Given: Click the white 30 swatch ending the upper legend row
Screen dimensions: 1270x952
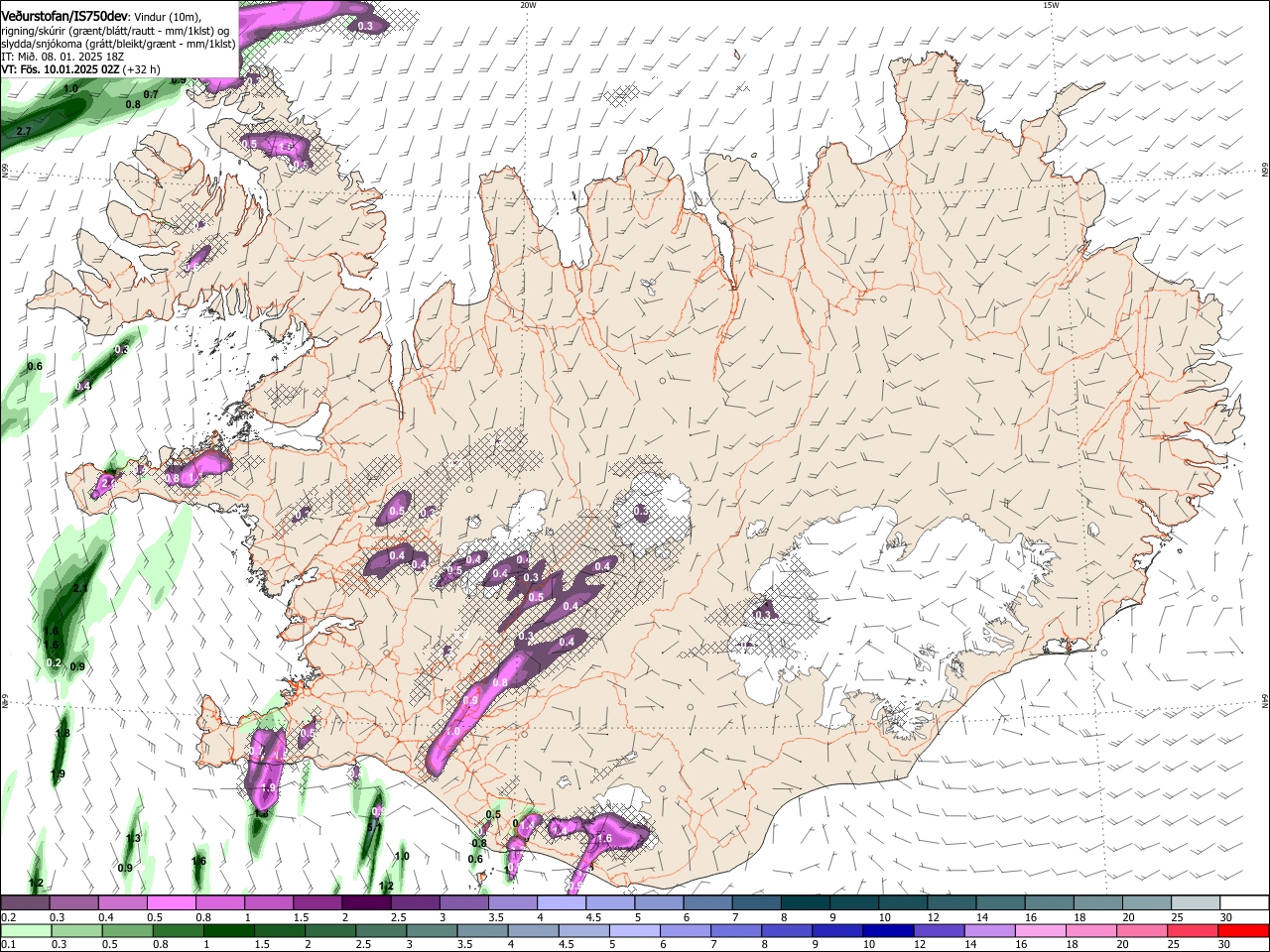Looking at the screenshot, I should [x=1244, y=903].
